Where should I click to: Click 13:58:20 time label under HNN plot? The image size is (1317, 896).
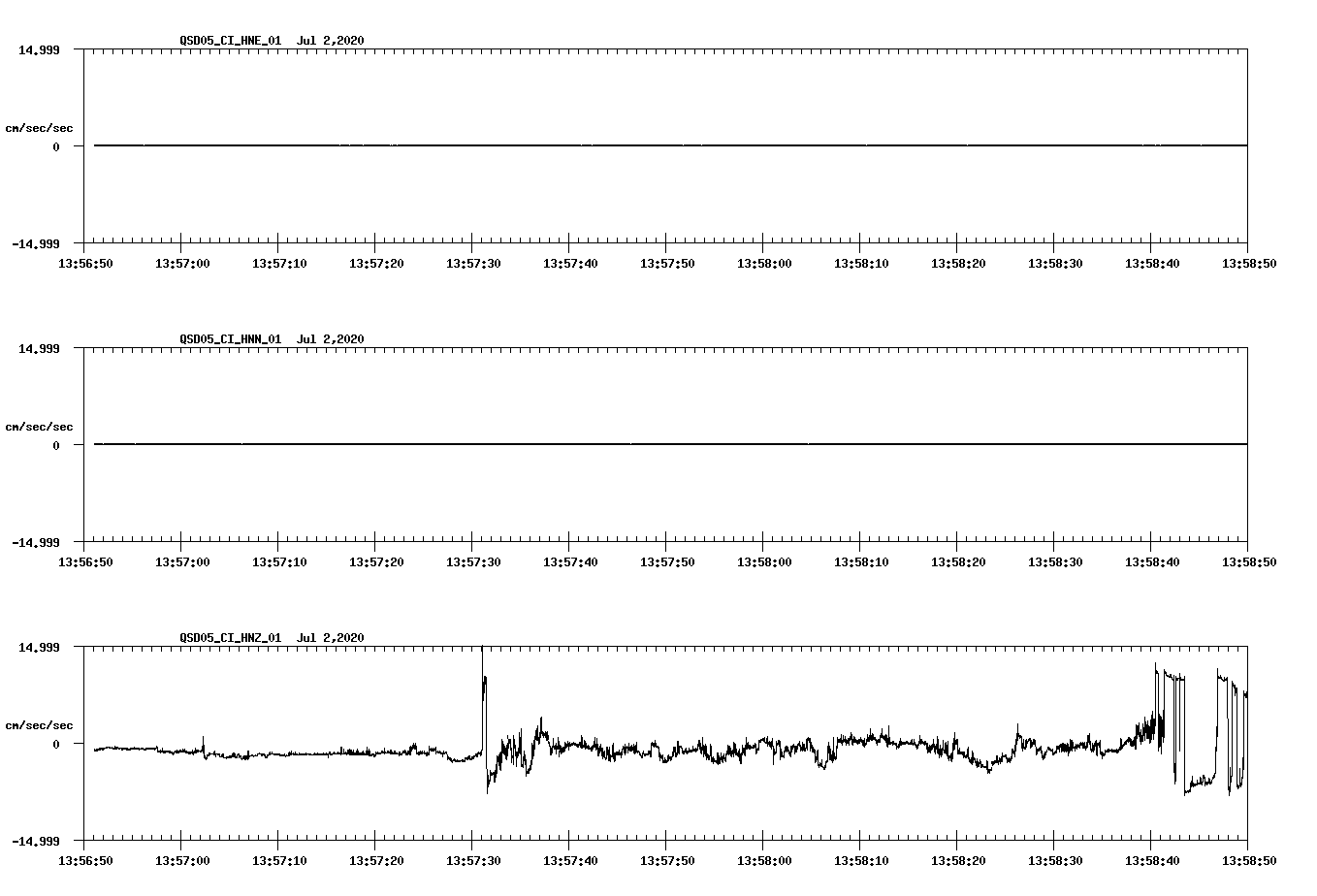click(x=958, y=561)
